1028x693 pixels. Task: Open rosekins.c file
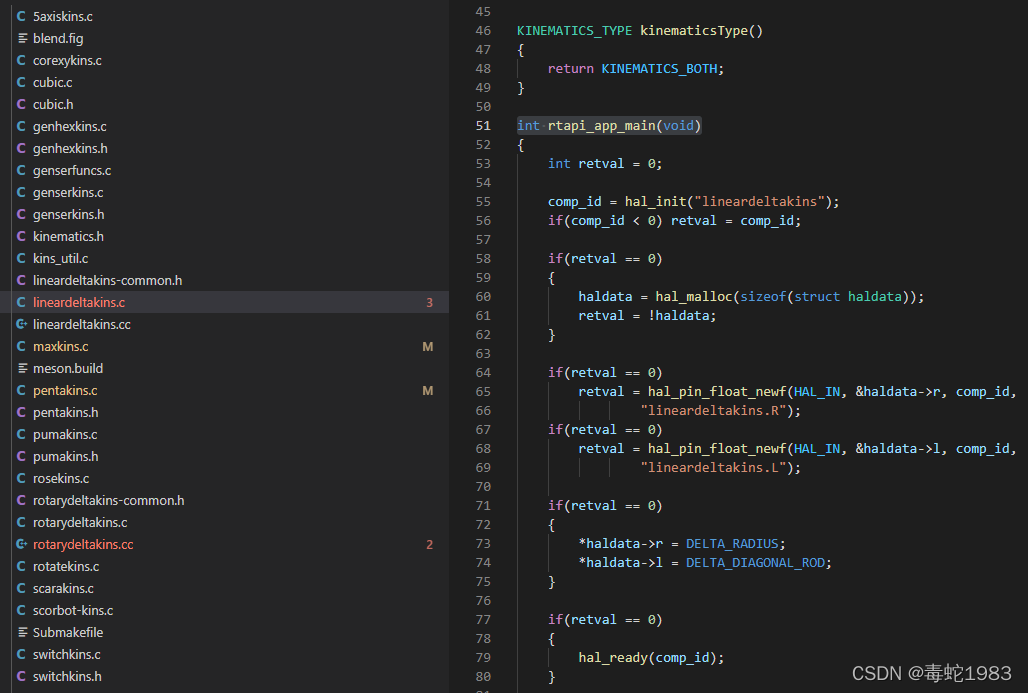click(x=62, y=478)
